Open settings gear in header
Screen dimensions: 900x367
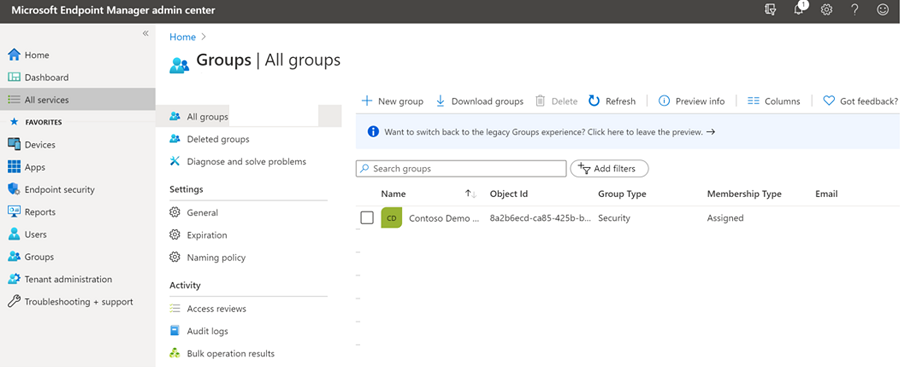827,10
